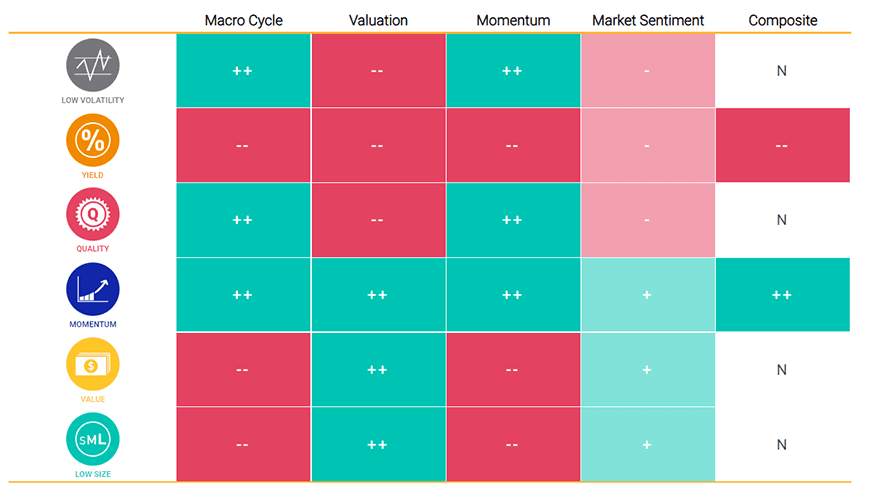
Task: Select the orange Yield percent icon
Action: tap(92, 140)
